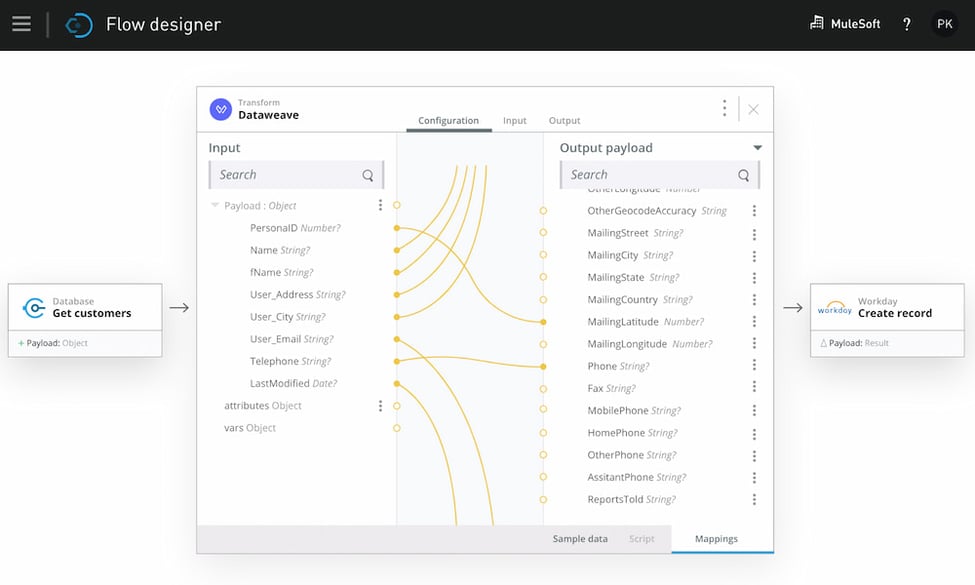Image resolution: width=975 pixels, height=585 pixels.
Task: Open options menu for the MailingStreet field
Action: coord(754,232)
